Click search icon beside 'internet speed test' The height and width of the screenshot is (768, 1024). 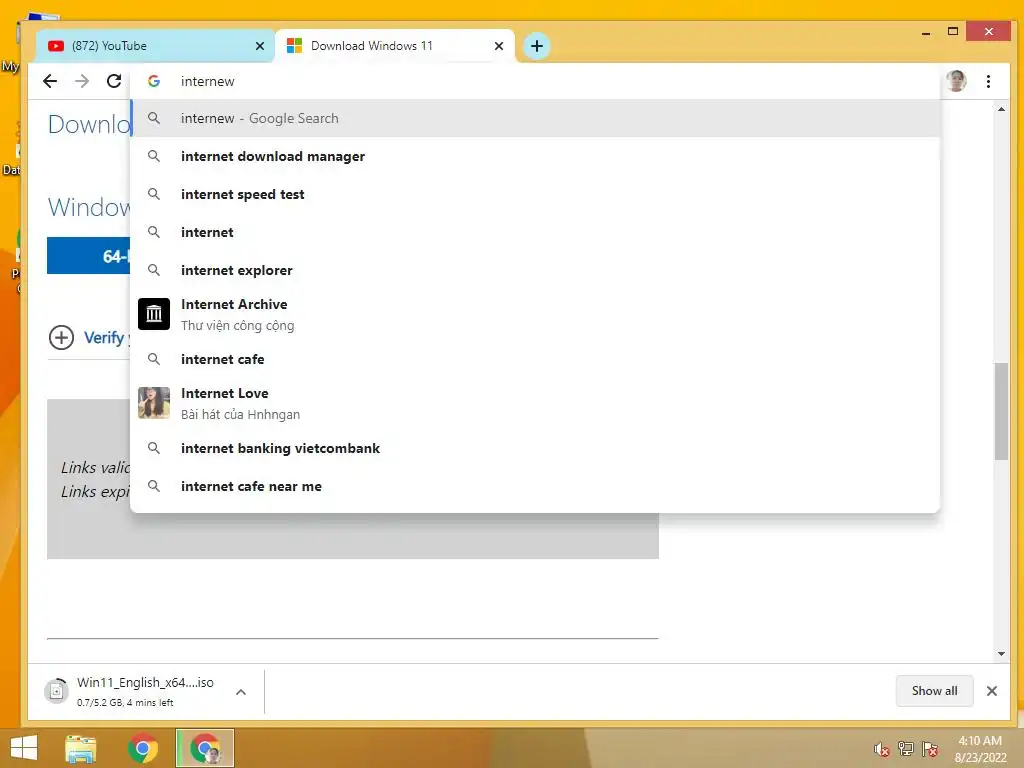154,194
